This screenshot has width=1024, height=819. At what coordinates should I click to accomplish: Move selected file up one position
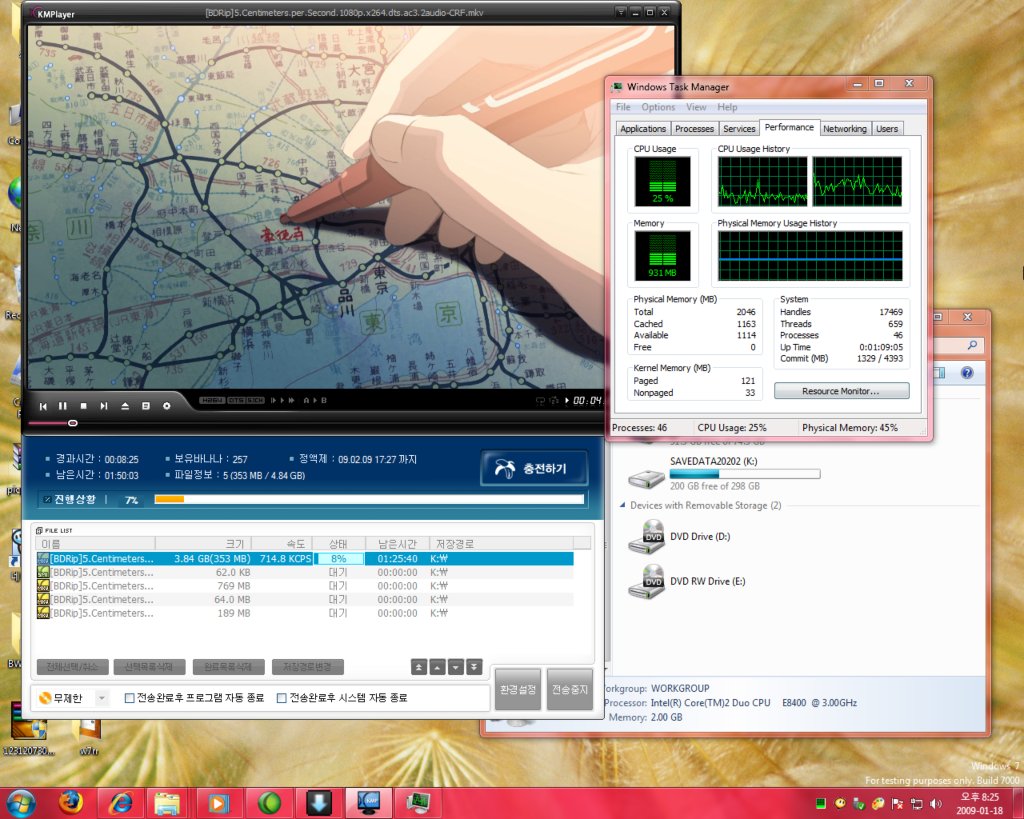pos(438,667)
